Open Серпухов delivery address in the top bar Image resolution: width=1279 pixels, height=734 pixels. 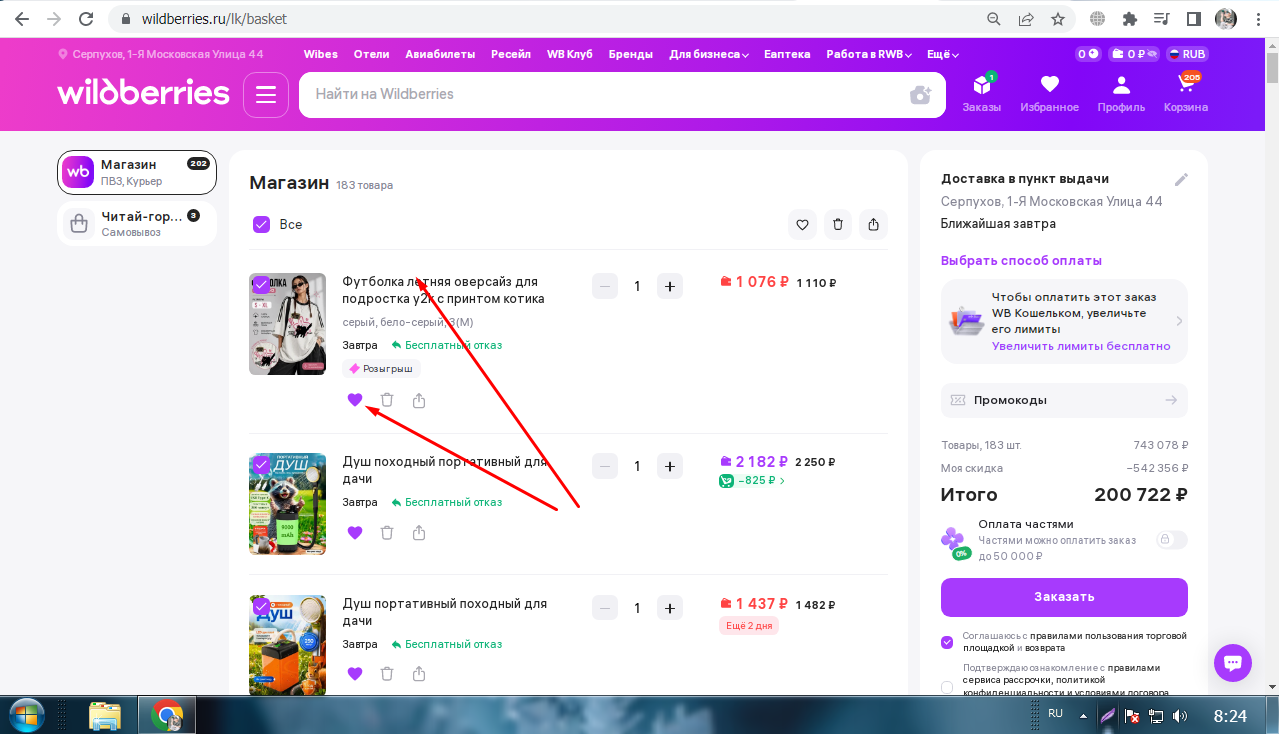(161, 54)
